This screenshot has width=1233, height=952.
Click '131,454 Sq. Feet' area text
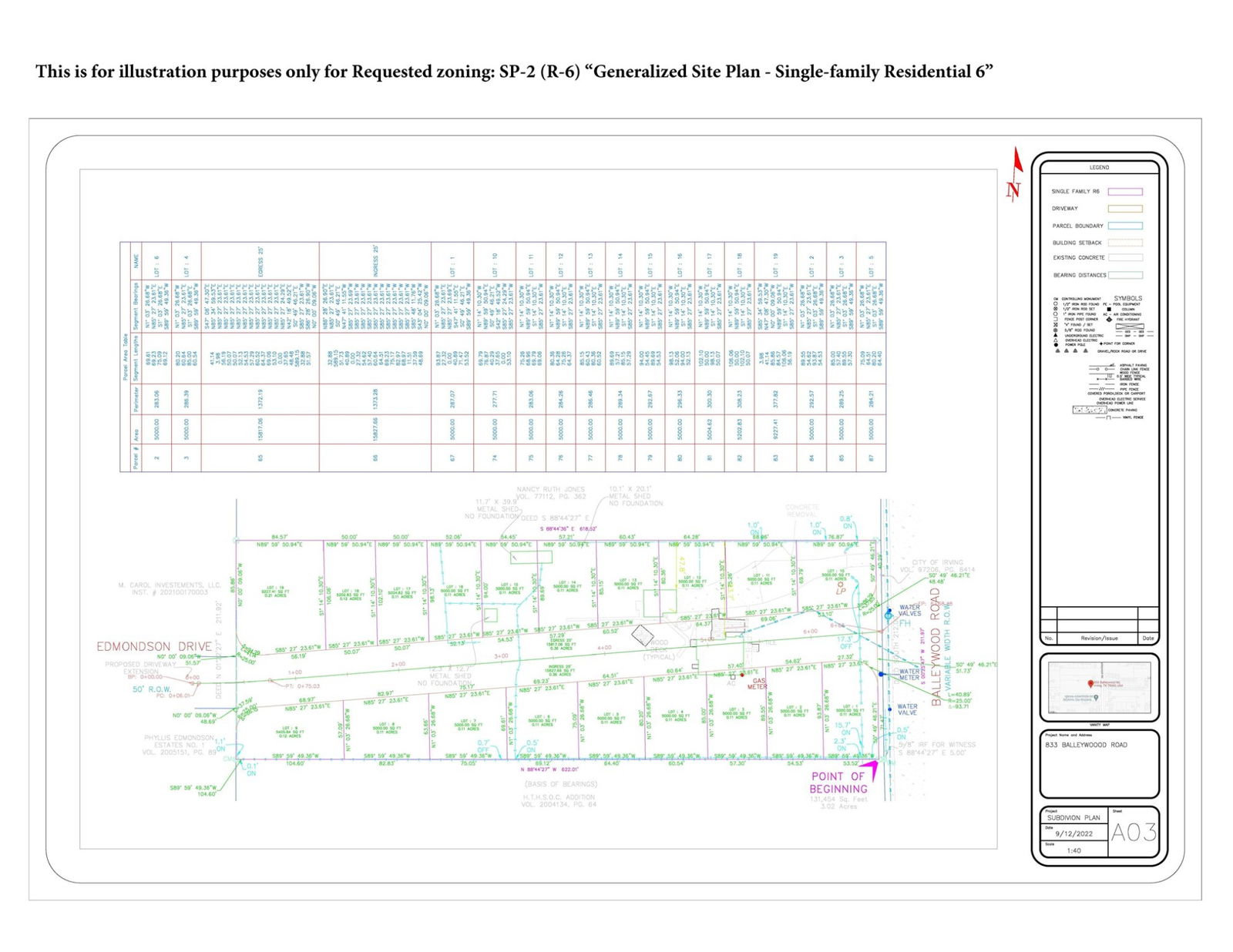838,799
